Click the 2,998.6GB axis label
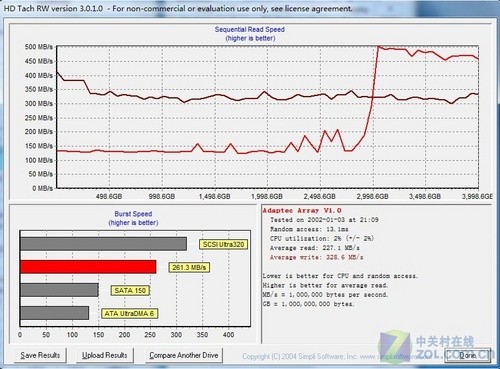Viewport: 500px width, 369px height. (373, 196)
